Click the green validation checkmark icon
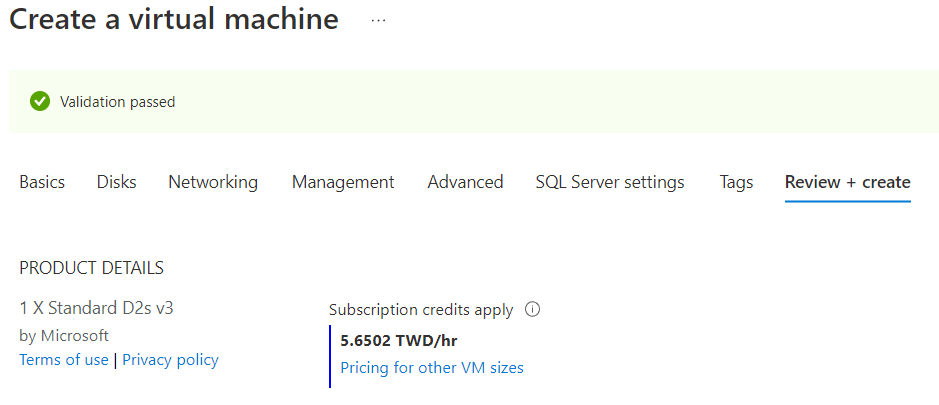This screenshot has width=939, height=405. pyautogui.click(x=40, y=101)
